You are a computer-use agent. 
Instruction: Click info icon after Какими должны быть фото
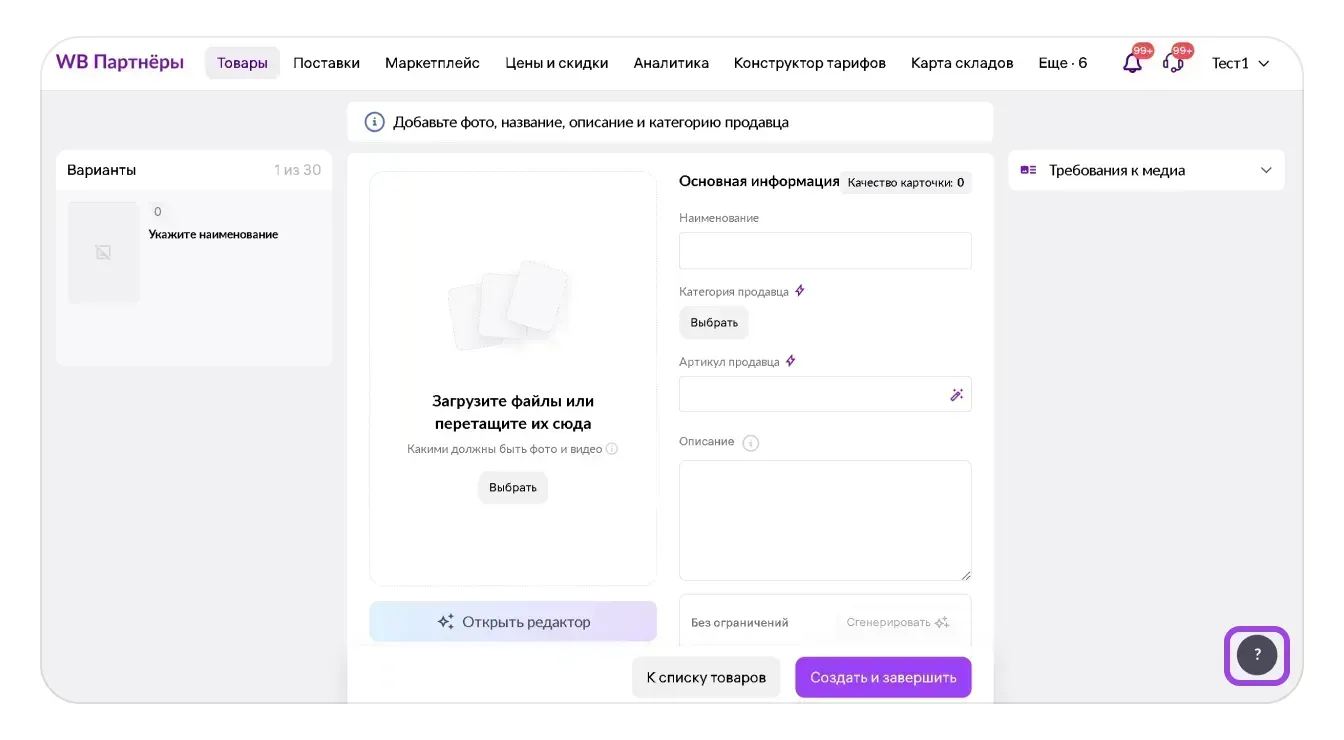point(612,450)
